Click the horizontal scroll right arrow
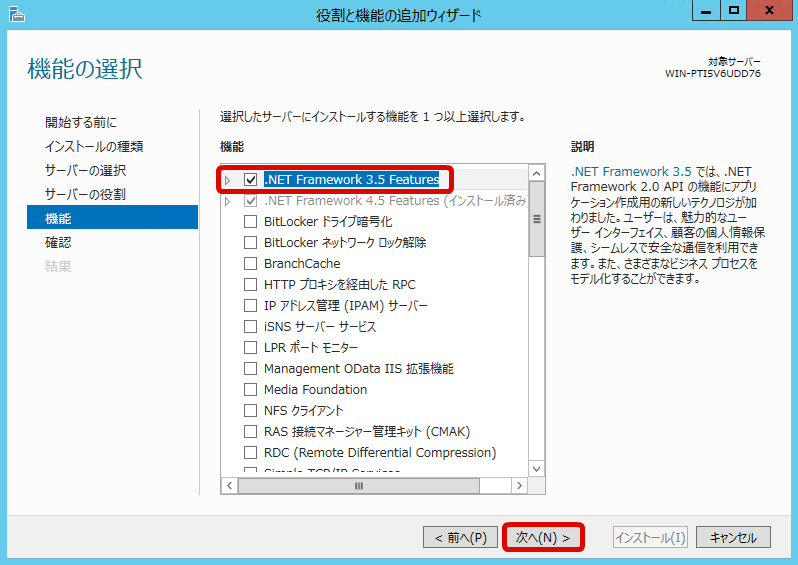Image resolution: width=798 pixels, height=565 pixels. click(x=519, y=486)
